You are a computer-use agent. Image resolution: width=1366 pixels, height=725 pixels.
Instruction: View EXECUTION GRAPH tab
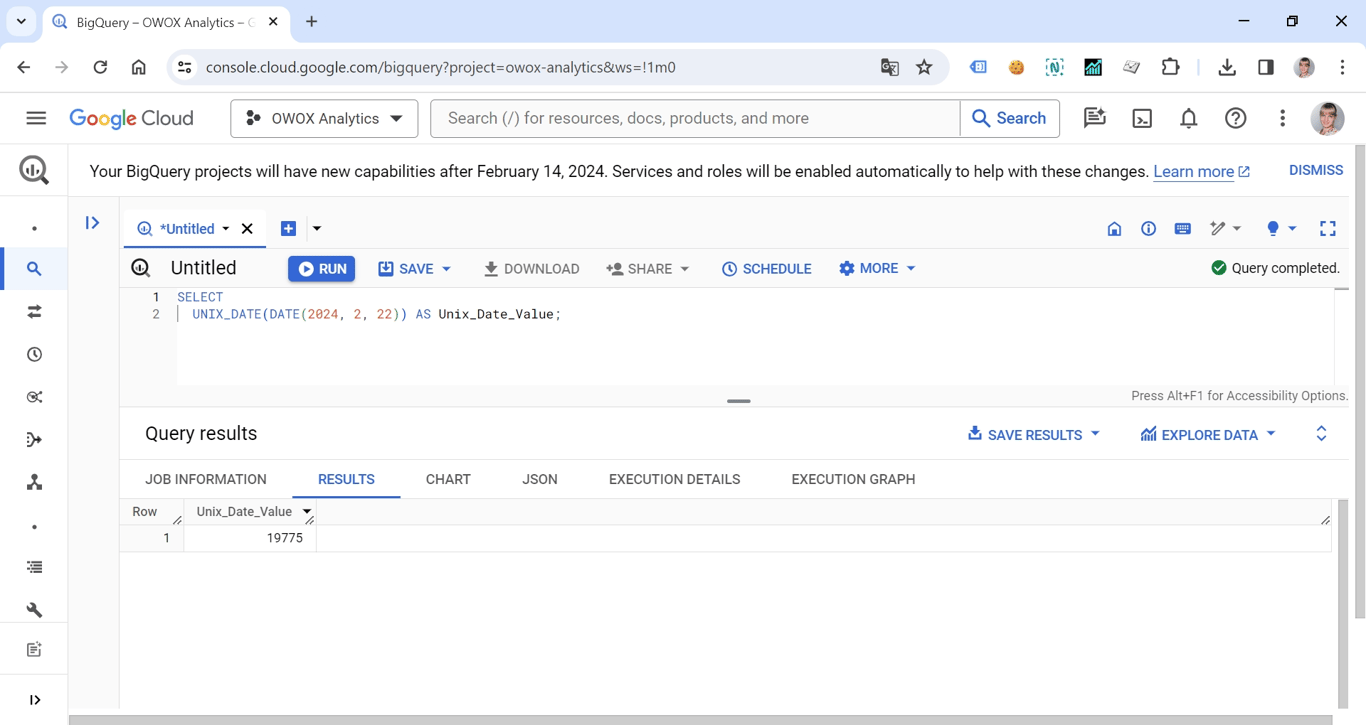(x=853, y=480)
